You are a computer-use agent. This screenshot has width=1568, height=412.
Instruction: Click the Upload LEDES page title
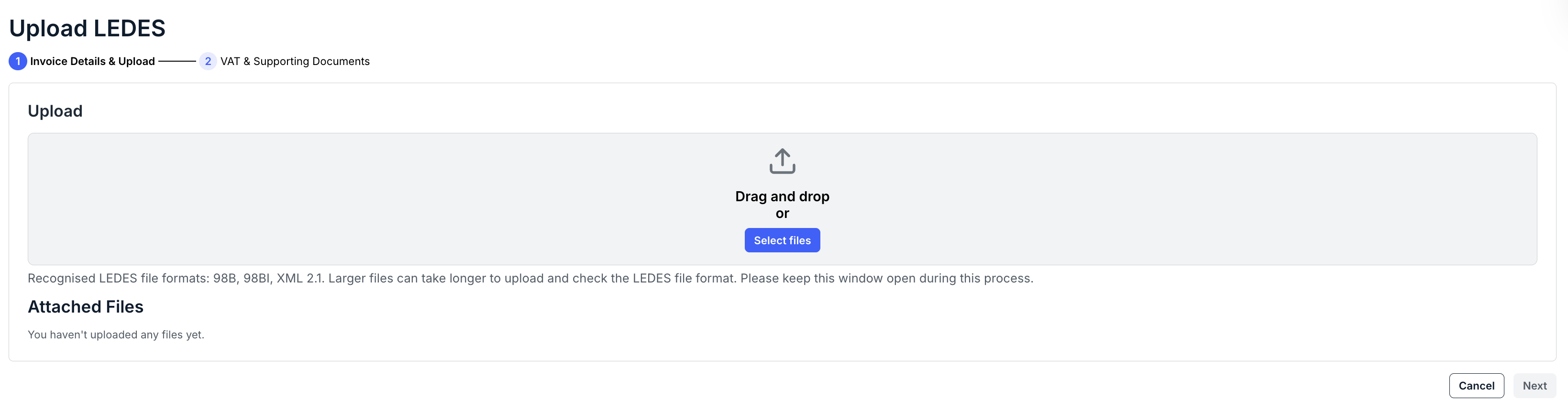(x=87, y=29)
